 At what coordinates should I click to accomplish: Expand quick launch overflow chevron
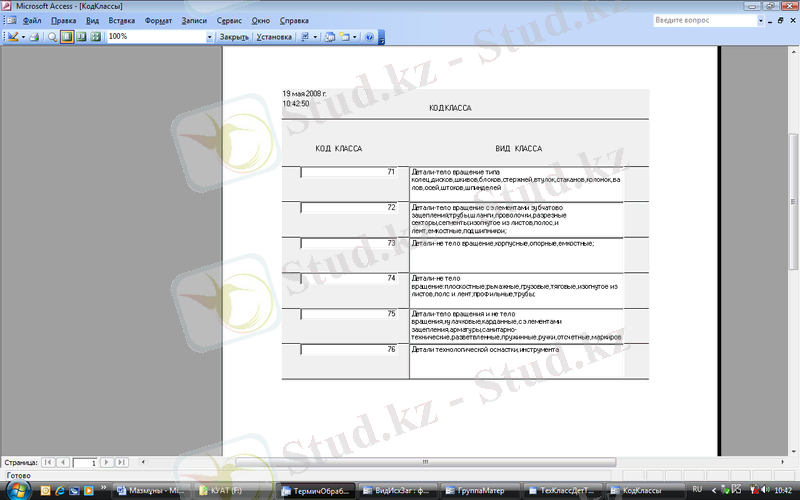tap(104, 488)
